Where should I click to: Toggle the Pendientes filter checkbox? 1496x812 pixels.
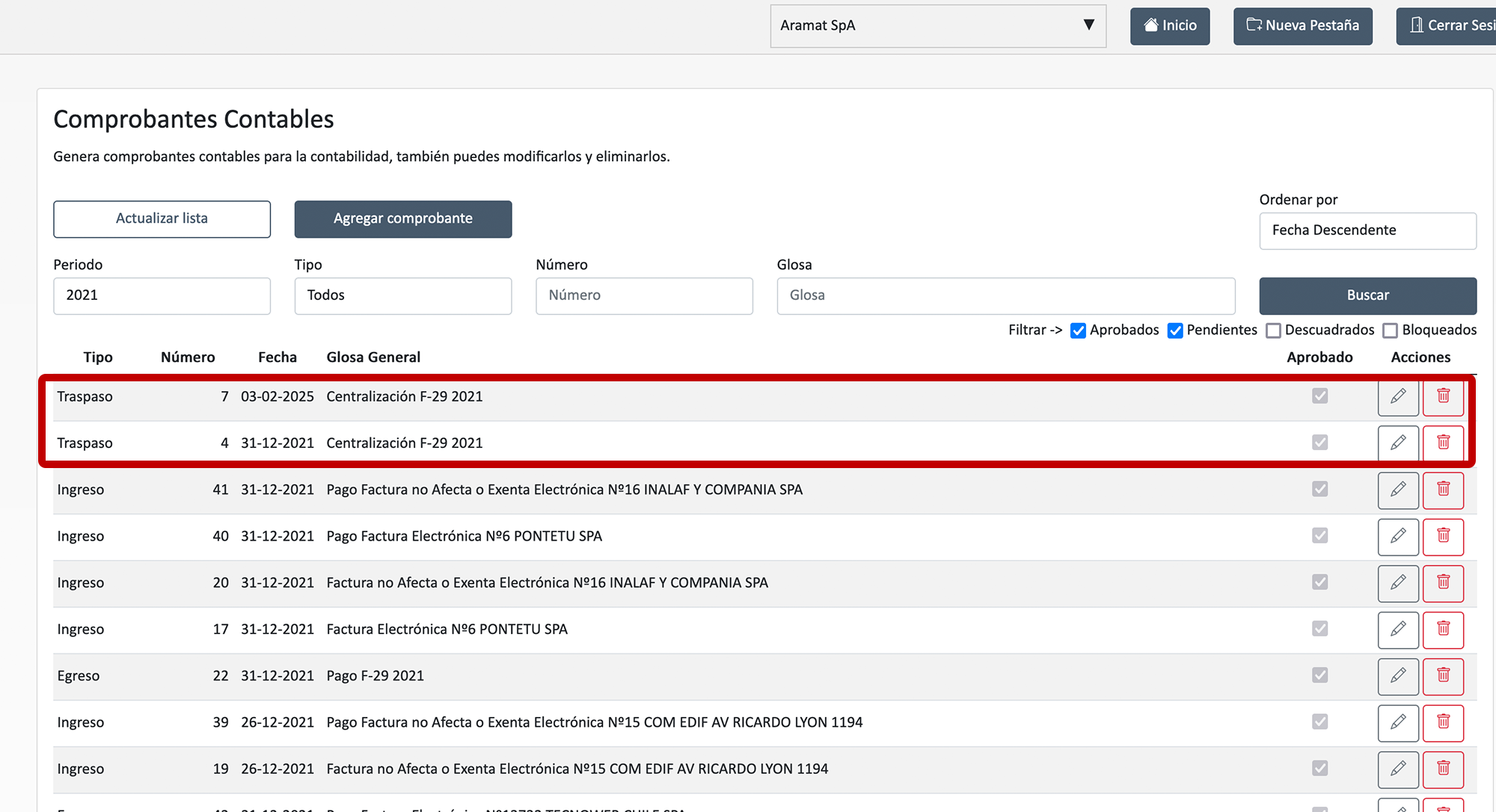point(1175,330)
